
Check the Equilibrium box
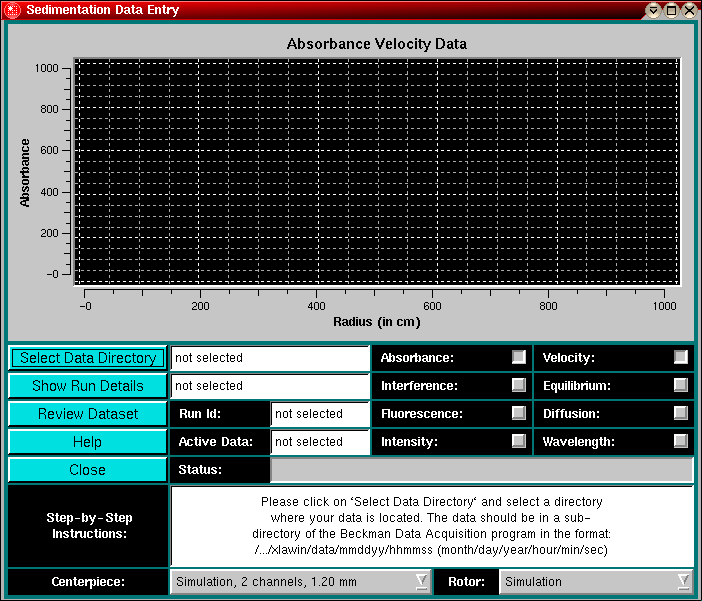(680, 385)
